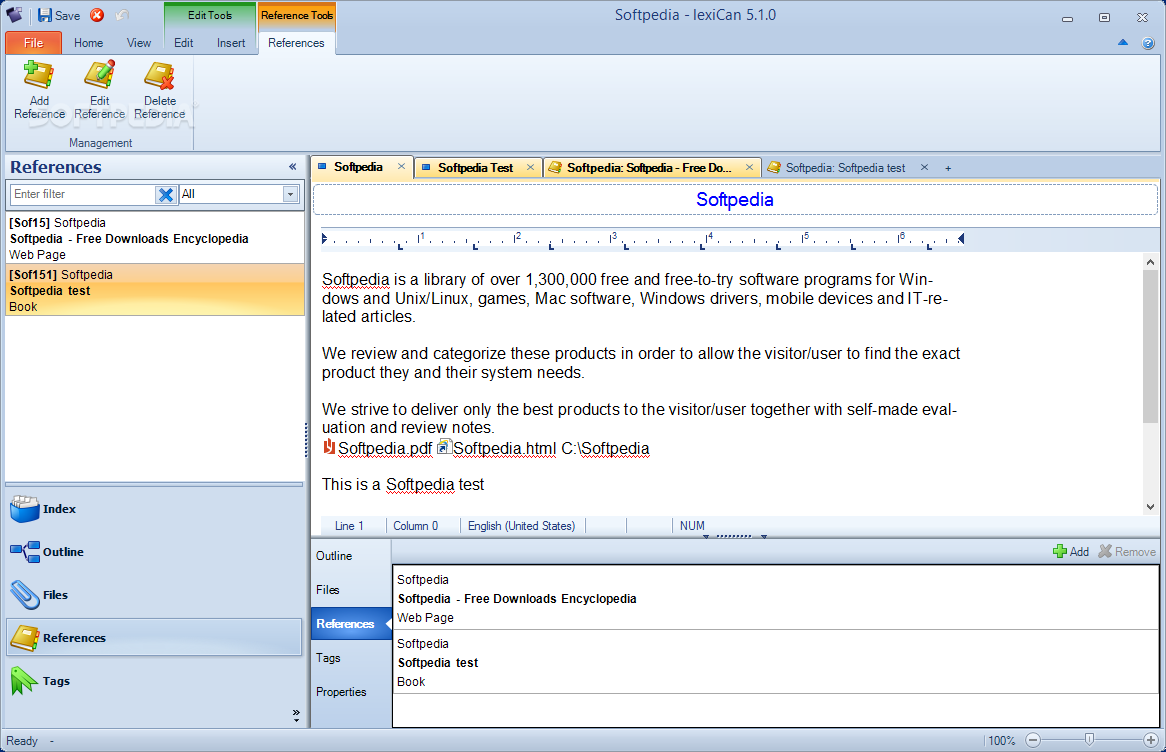
Task: Click the Softpedia.pdf attachment icon
Action: 329,447
